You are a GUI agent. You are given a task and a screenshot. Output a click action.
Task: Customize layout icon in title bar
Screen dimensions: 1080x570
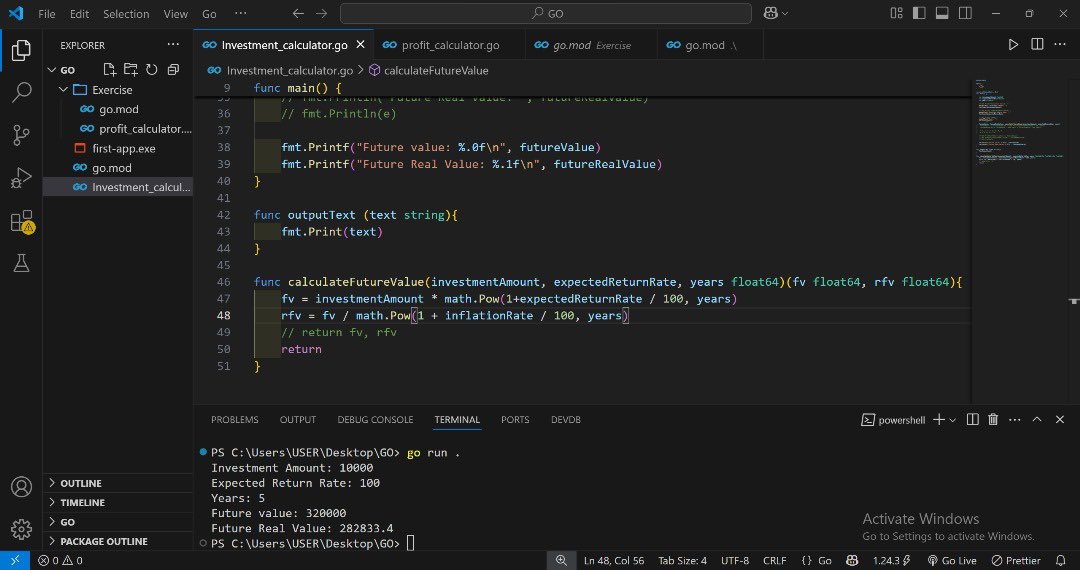coord(896,13)
